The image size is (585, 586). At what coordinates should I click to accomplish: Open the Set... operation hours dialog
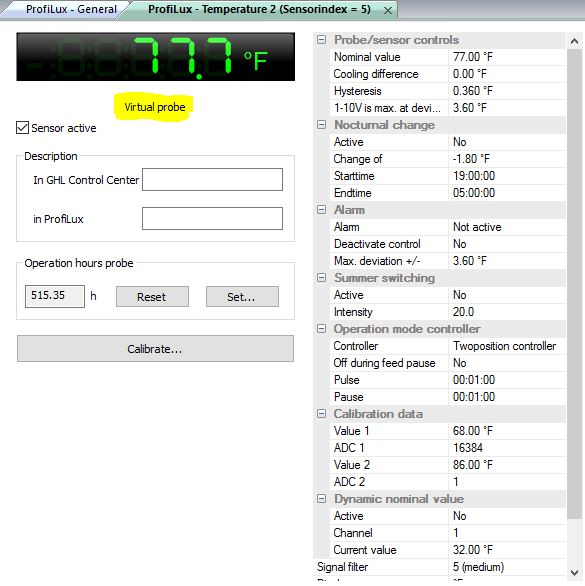pyautogui.click(x=242, y=297)
